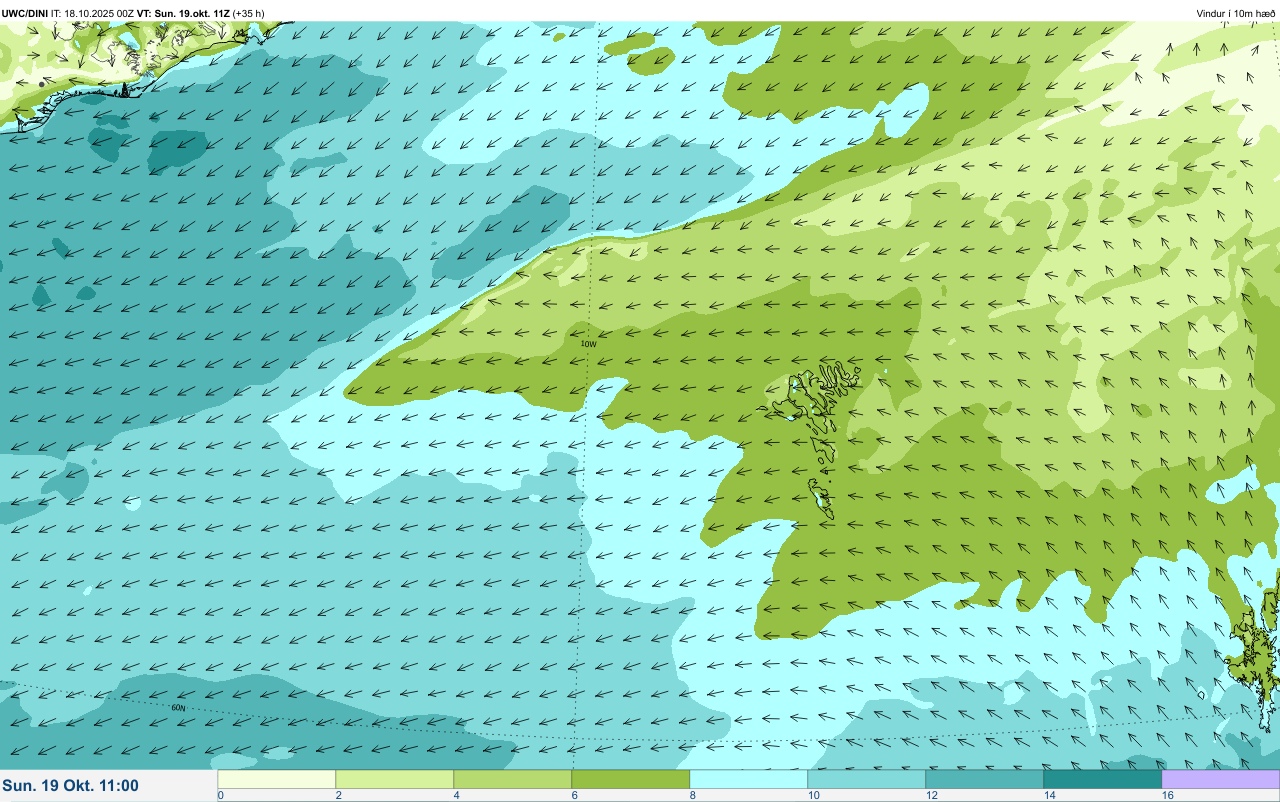
Task: Click the 0–2 pale yellow legend swatch
Action: (x=277, y=778)
